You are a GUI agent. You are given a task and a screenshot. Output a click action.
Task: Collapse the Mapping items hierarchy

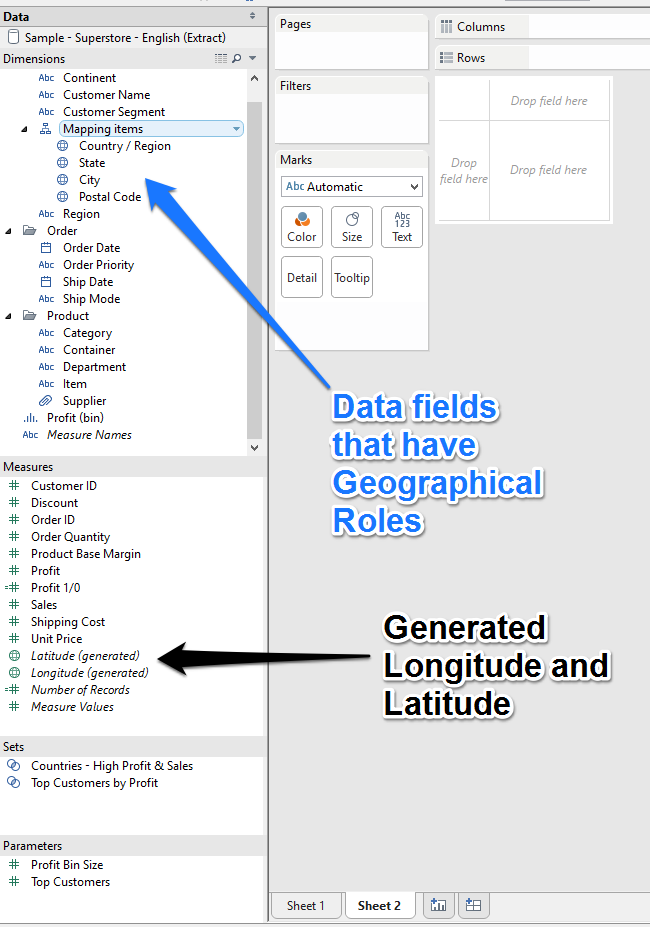pyautogui.click(x=24, y=129)
